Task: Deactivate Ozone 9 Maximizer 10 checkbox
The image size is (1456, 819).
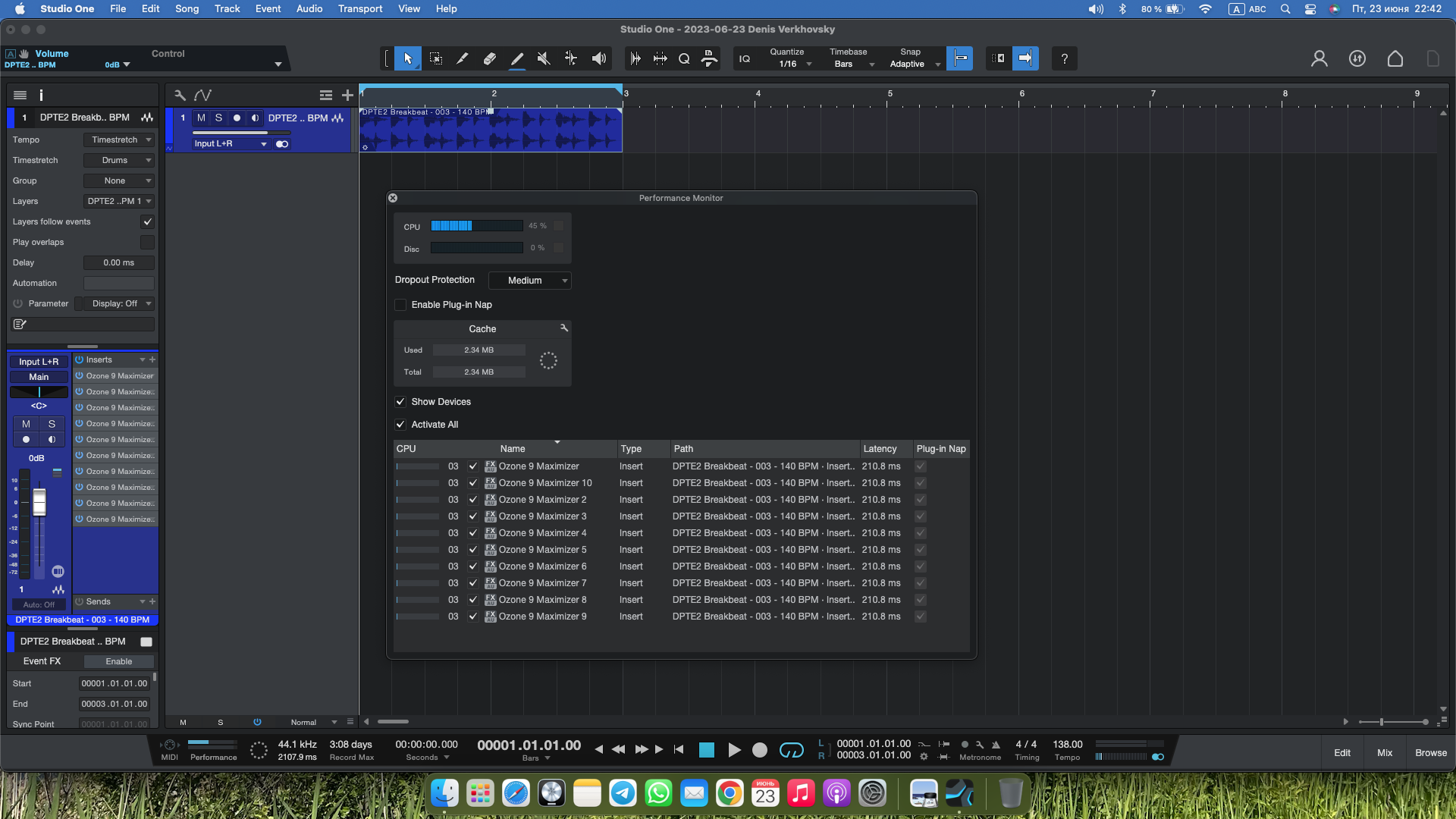Action: coord(473,483)
